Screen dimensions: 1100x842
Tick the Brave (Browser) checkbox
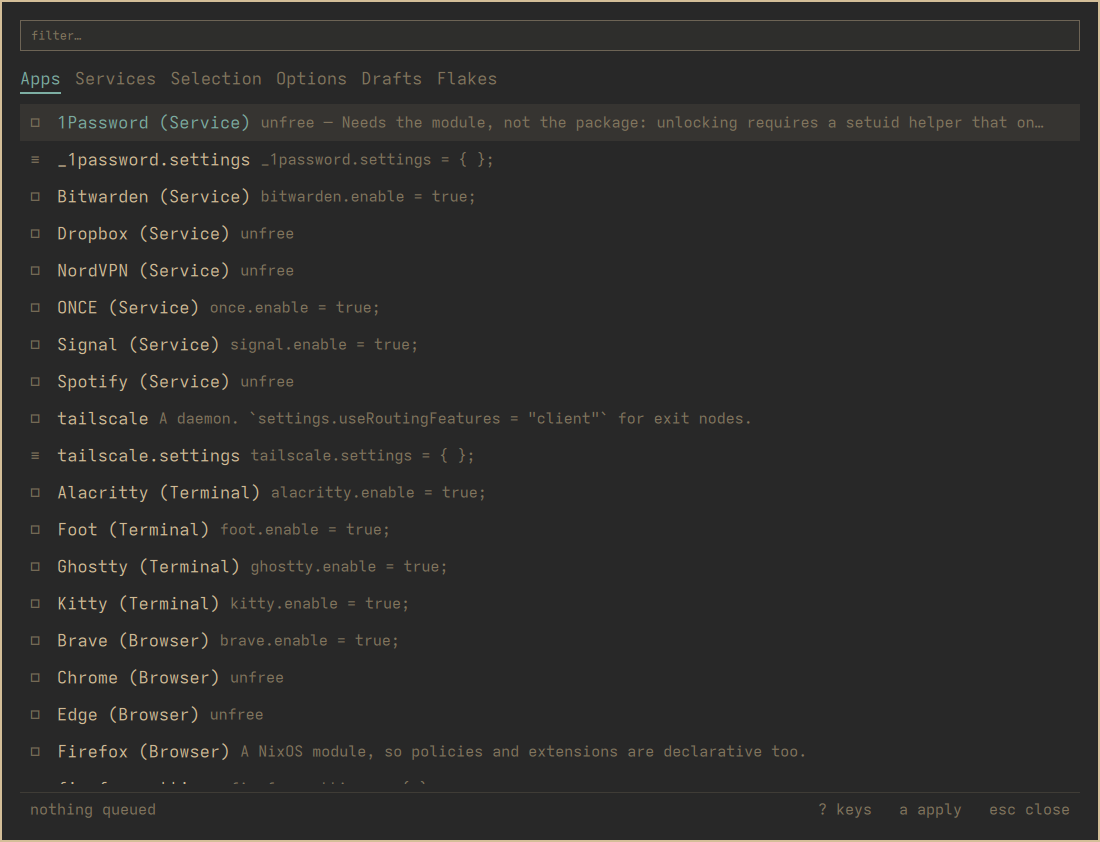point(35,641)
